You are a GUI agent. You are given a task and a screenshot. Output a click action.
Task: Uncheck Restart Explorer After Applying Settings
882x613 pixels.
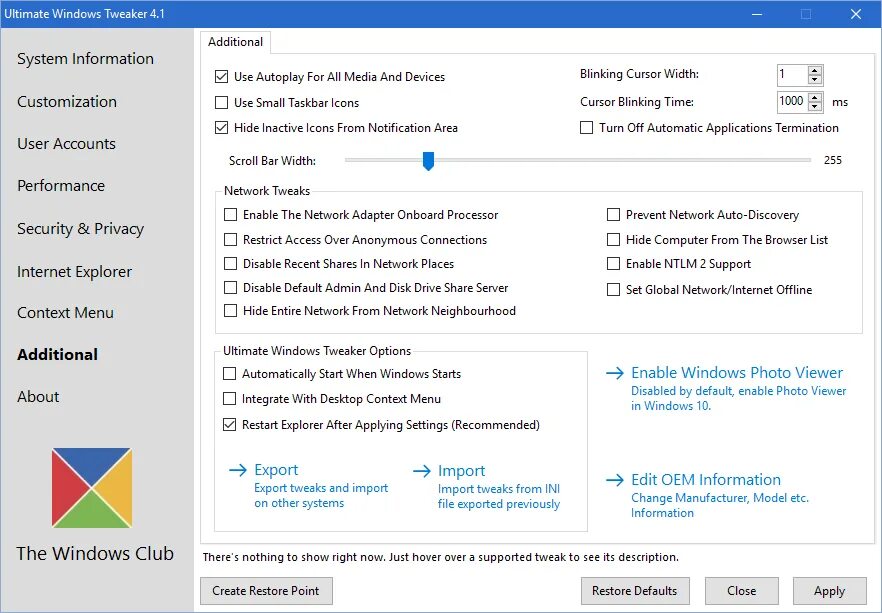(228, 425)
